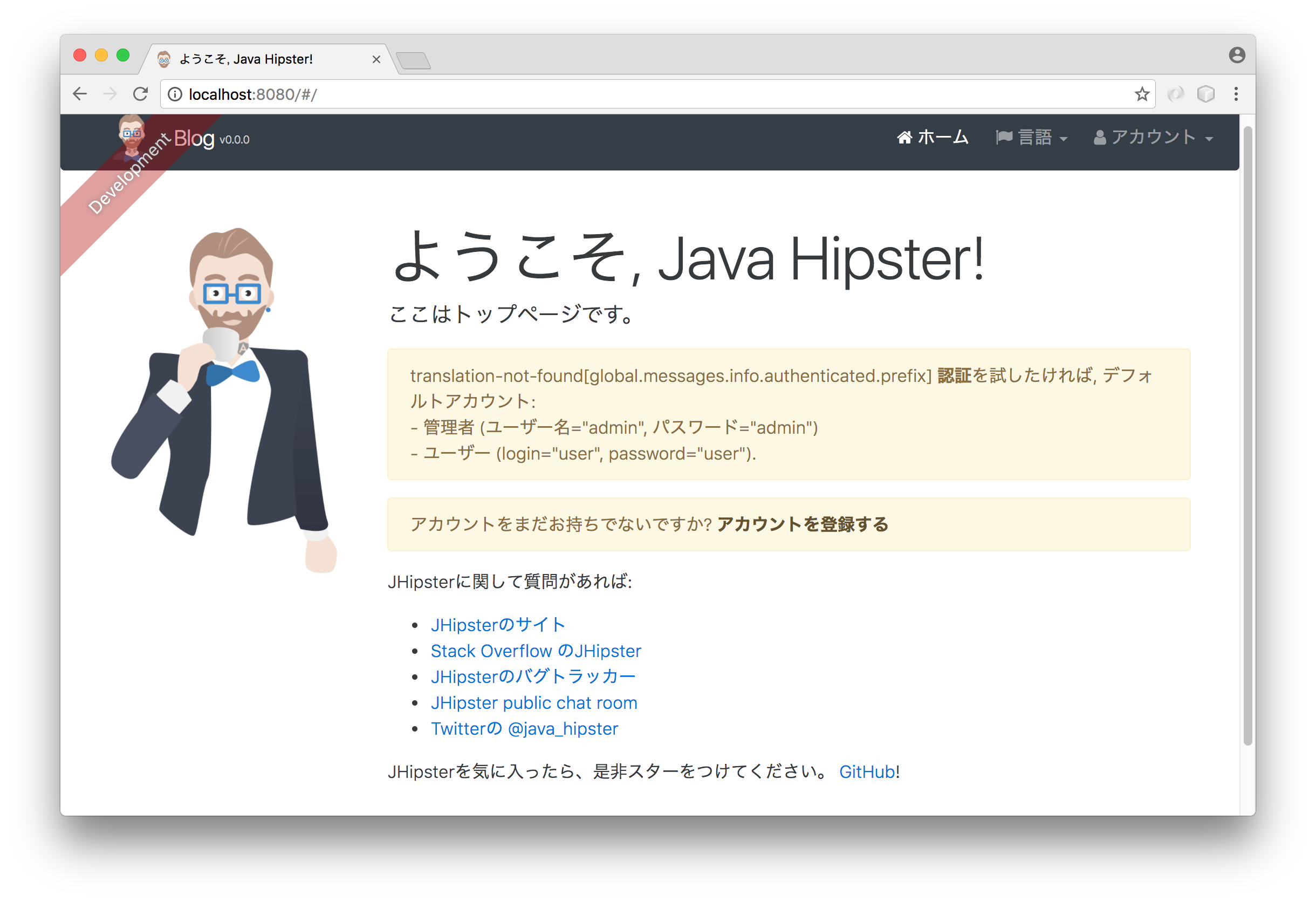Click the browser forward arrow
1316x902 pixels.
(x=110, y=93)
